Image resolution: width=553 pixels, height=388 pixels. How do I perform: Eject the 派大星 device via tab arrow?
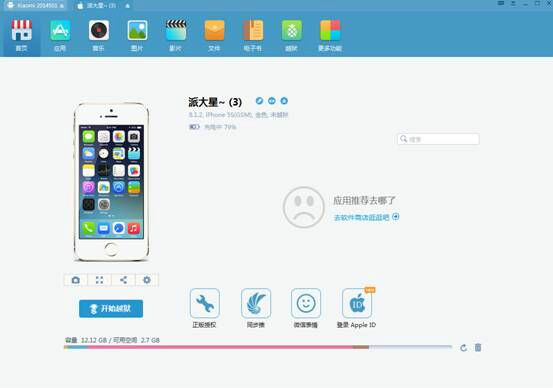[127, 6]
